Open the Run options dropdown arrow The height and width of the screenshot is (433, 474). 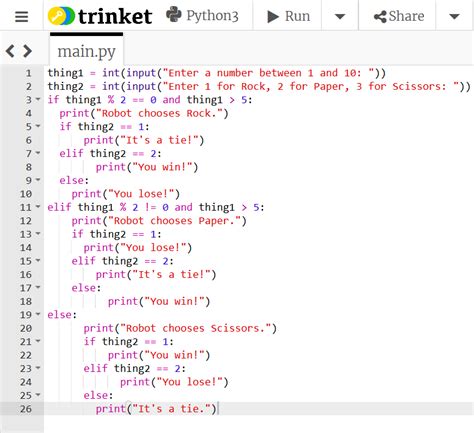(340, 16)
